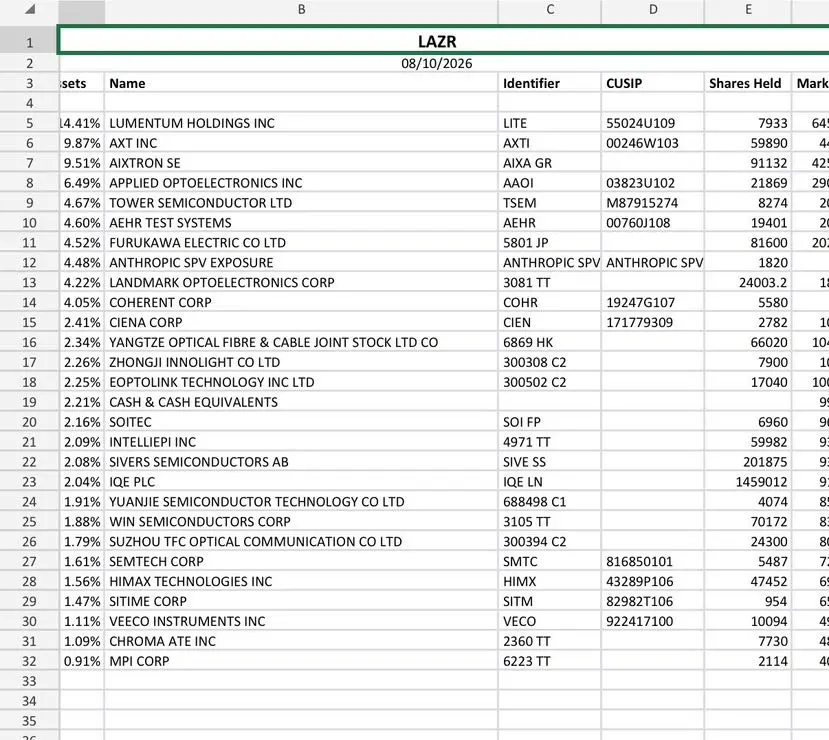Click CUSIP value 922417100

[652, 621]
